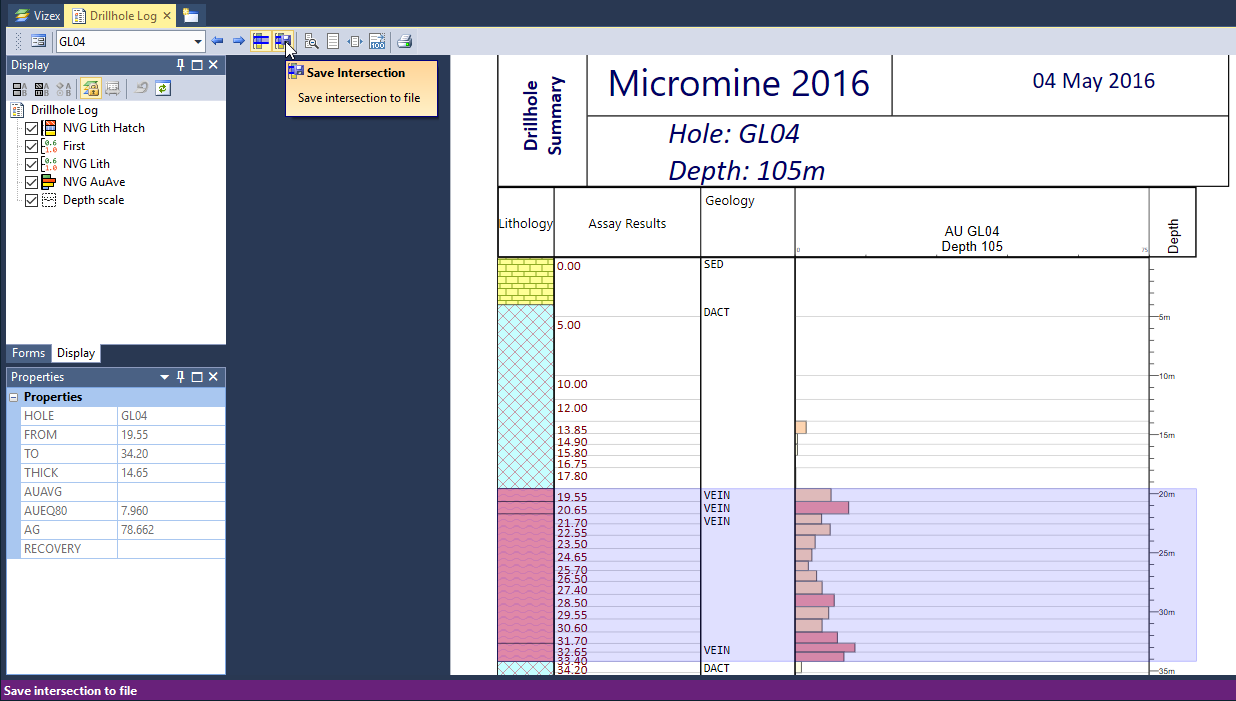
Task: Click the FROM value 19.55
Action: 171,435
